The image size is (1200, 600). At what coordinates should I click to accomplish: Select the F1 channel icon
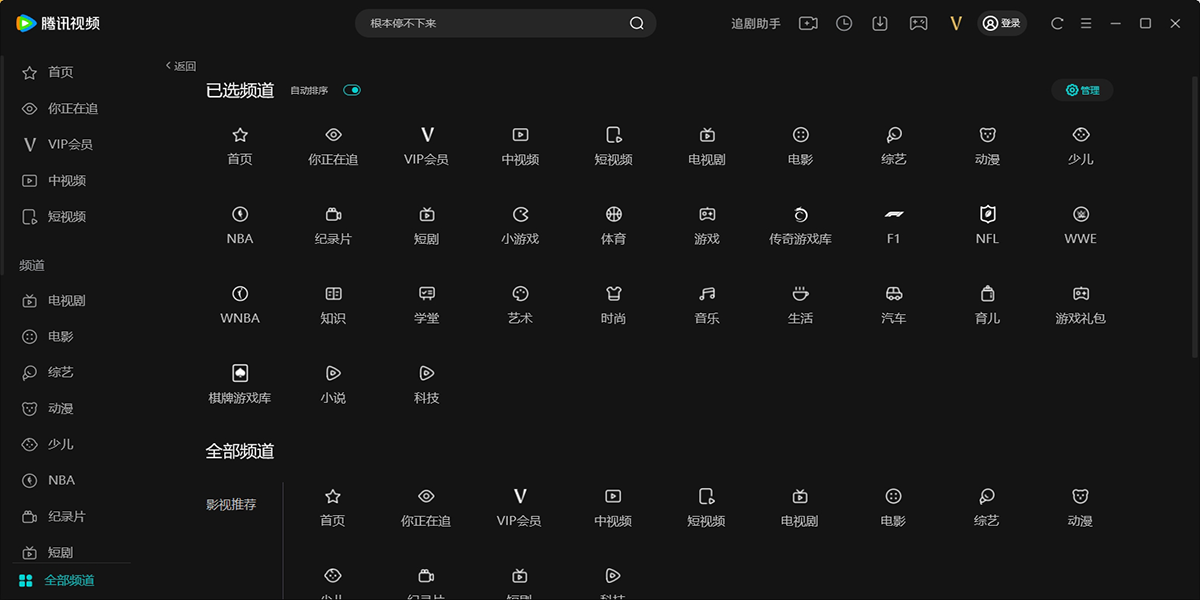click(893, 214)
